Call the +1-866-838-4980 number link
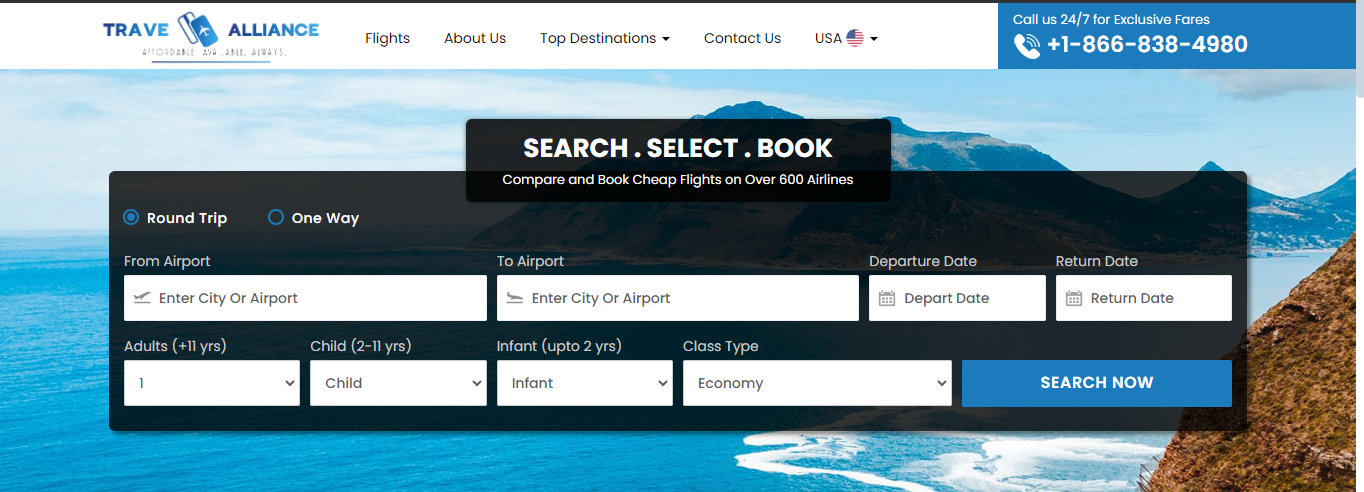This screenshot has width=1364, height=492. pyautogui.click(x=1147, y=44)
